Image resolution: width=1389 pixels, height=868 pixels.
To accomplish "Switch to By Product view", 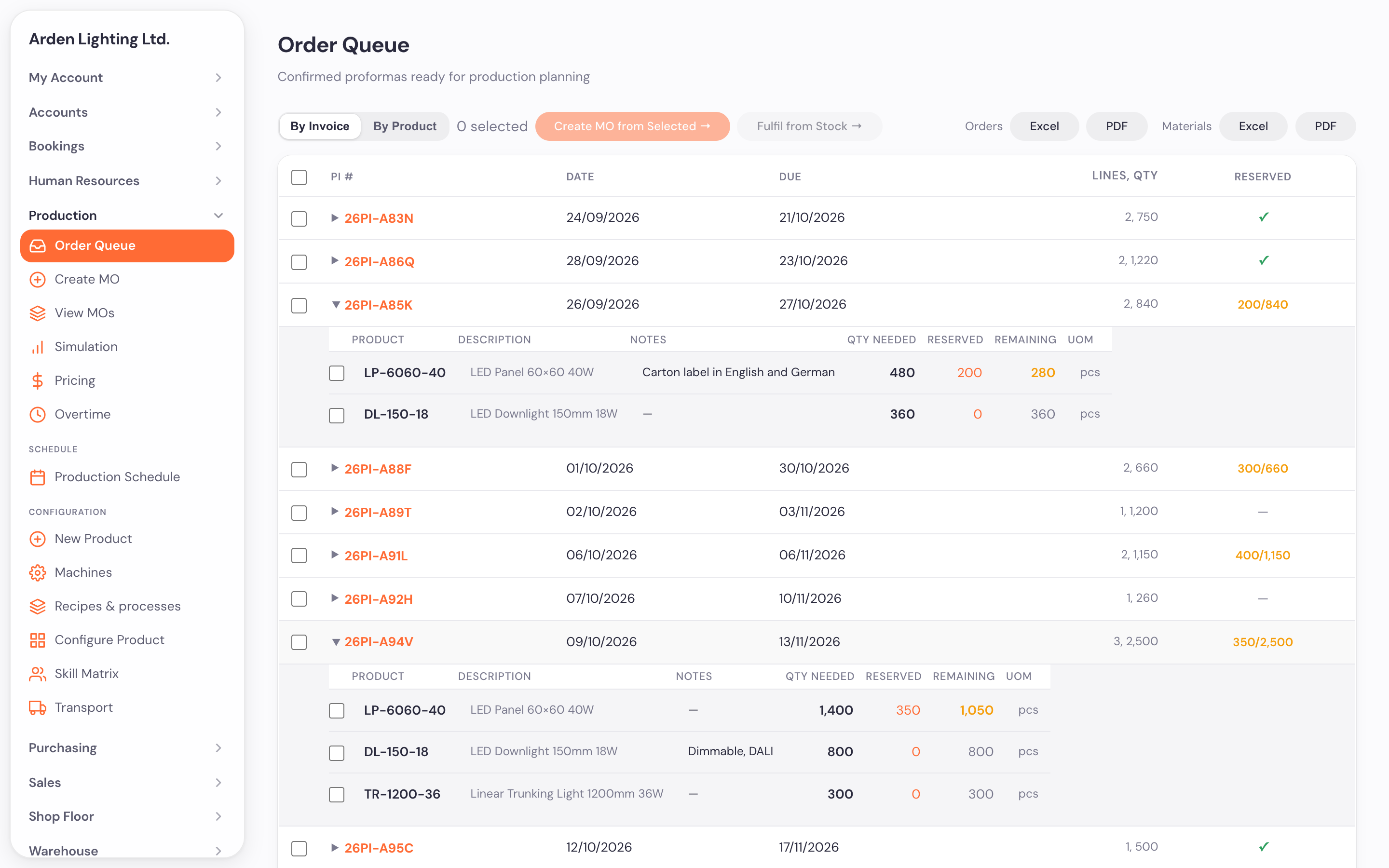I will click(x=405, y=126).
